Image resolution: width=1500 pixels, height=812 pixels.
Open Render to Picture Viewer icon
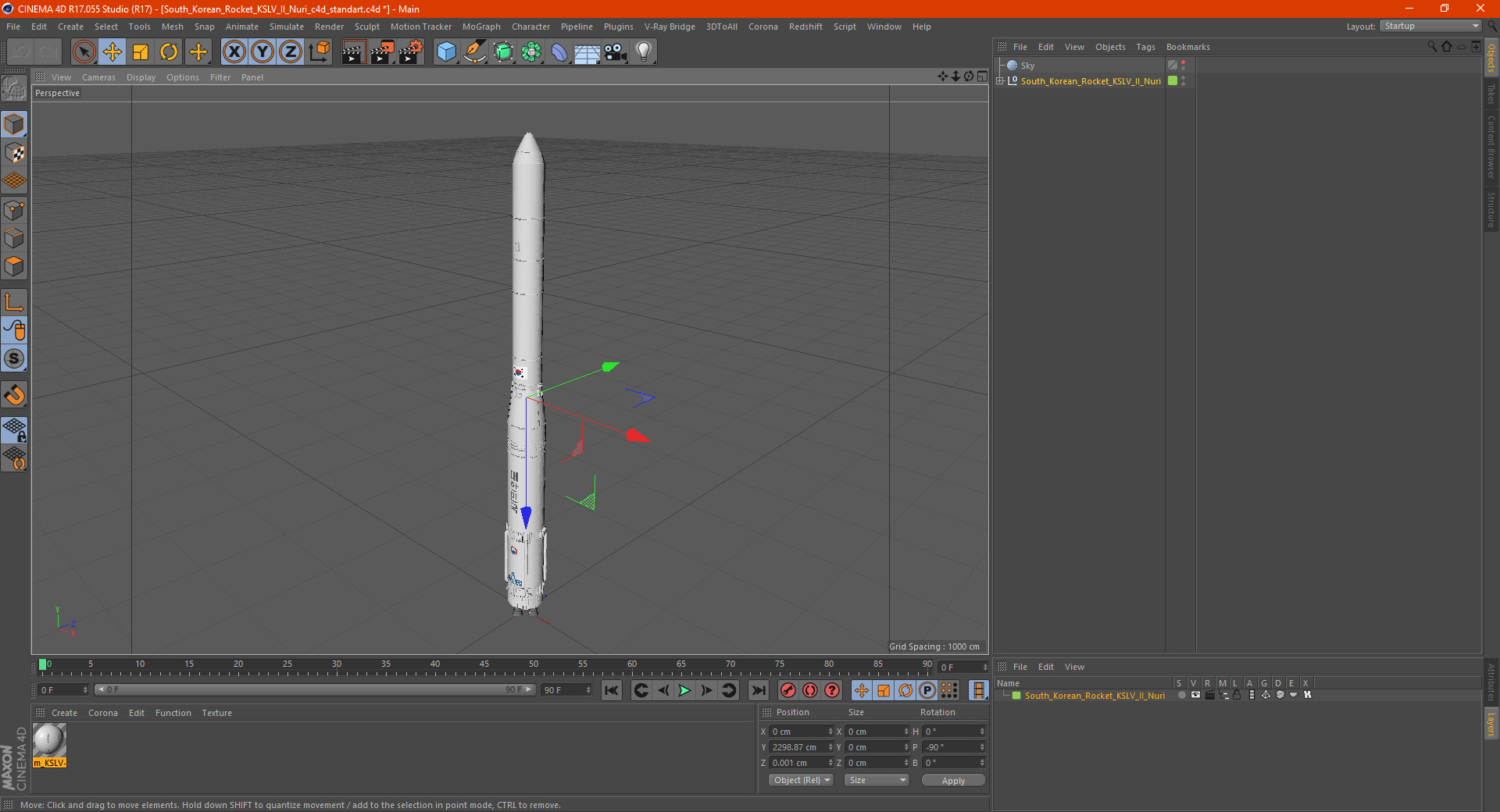382,52
